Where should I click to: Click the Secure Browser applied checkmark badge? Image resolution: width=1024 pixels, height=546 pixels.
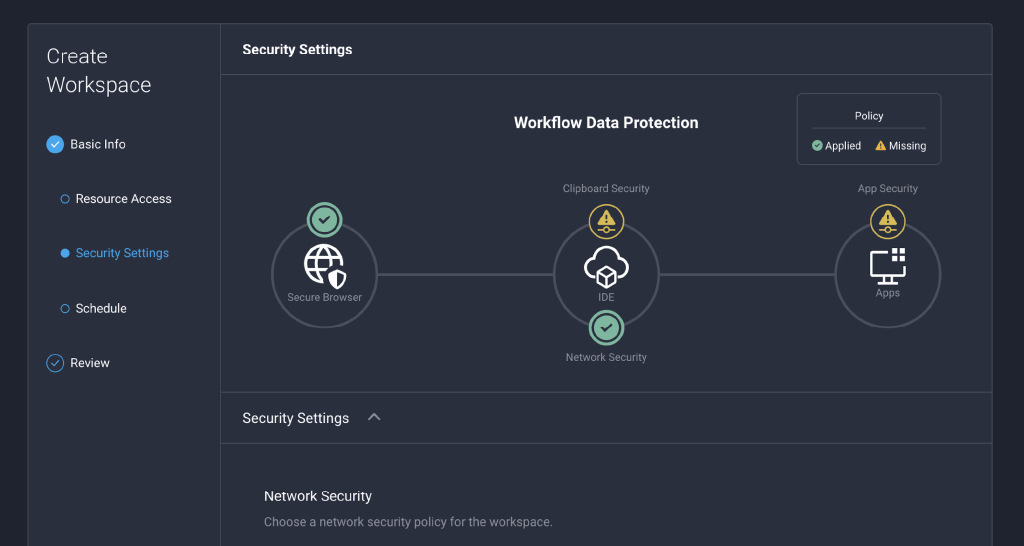(324, 220)
